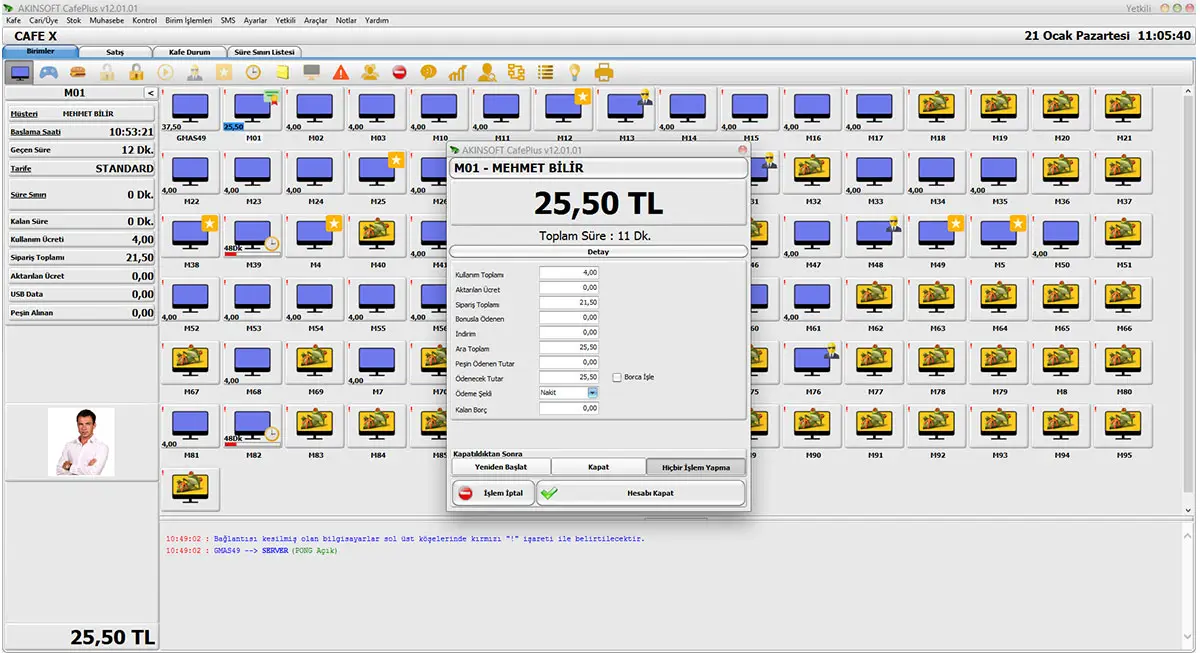The image size is (1200, 653).
Task: Switch to the Kafe Durum tab
Action: pyautogui.click(x=189, y=51)
